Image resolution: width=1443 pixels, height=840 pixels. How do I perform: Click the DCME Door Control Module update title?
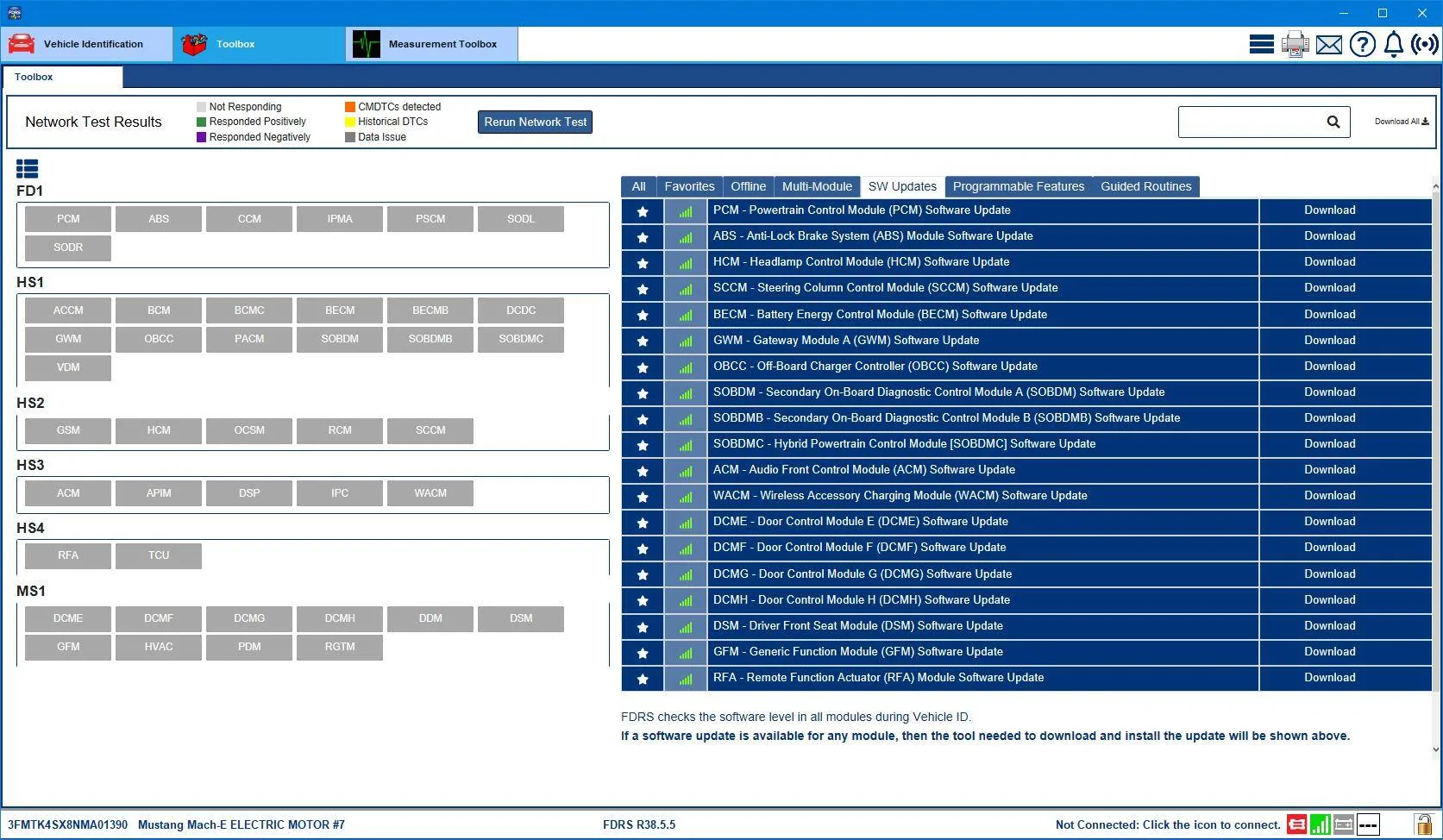point(860,522)
